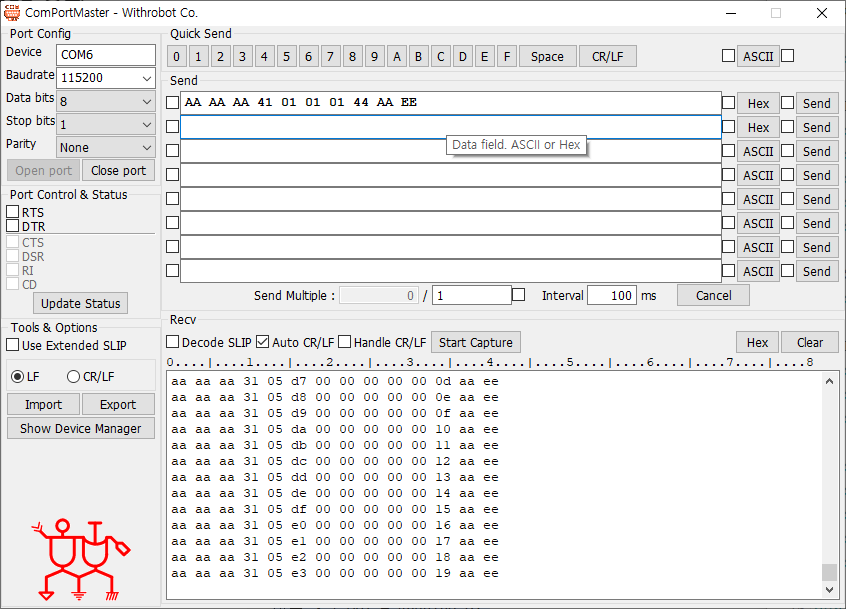Click the send field containing AA AA AA 41
This screenshot has height=609, width=846.
tap(451, 102)
